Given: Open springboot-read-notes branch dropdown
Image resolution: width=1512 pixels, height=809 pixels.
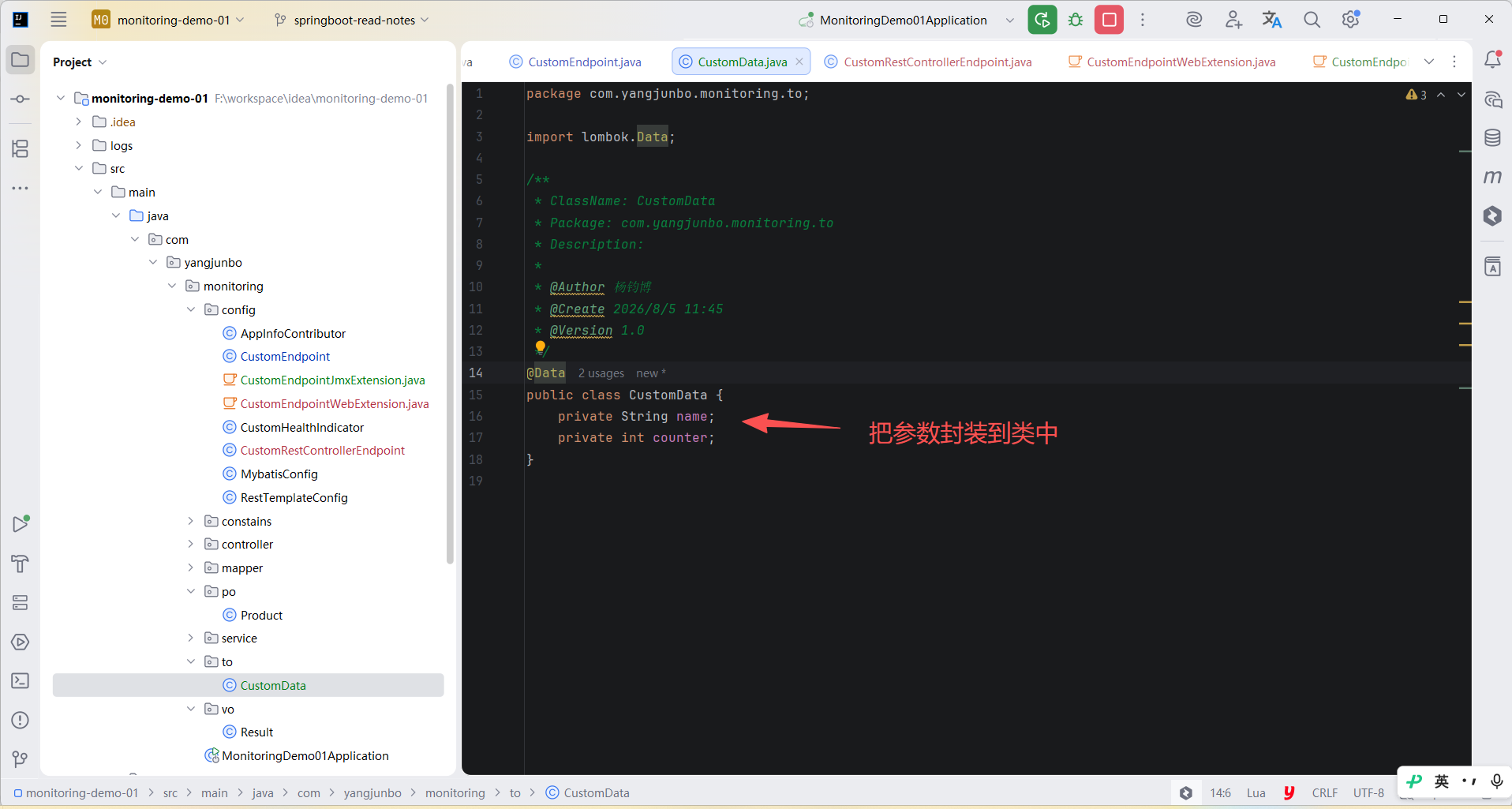Looking at the screenshot, I should click(x=352, y=20).
